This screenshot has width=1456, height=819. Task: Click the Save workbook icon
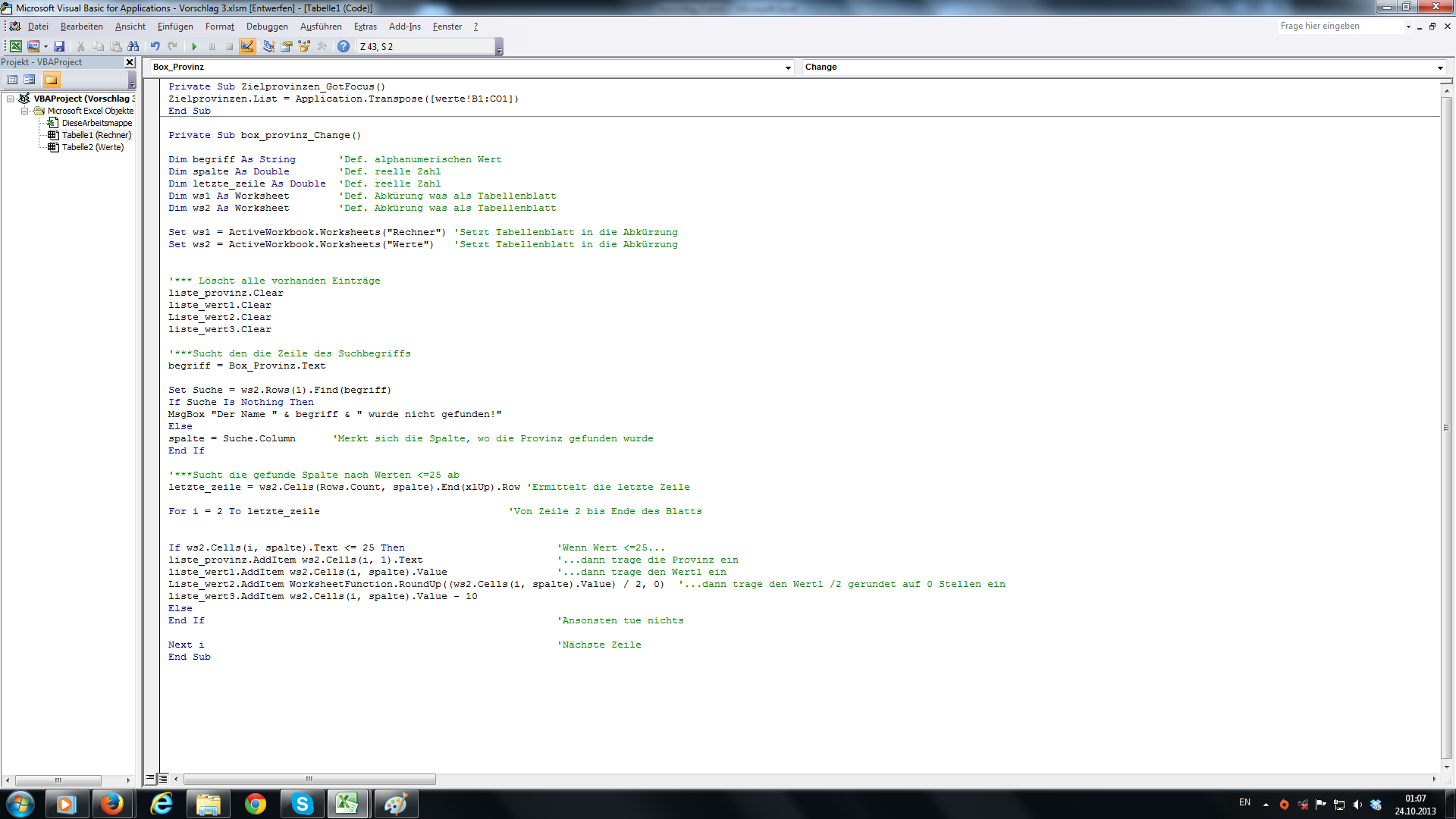pos(59,46)
